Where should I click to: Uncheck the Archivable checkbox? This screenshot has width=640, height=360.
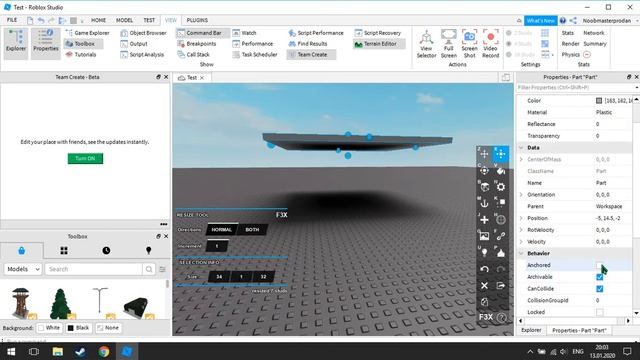[599, 277]
